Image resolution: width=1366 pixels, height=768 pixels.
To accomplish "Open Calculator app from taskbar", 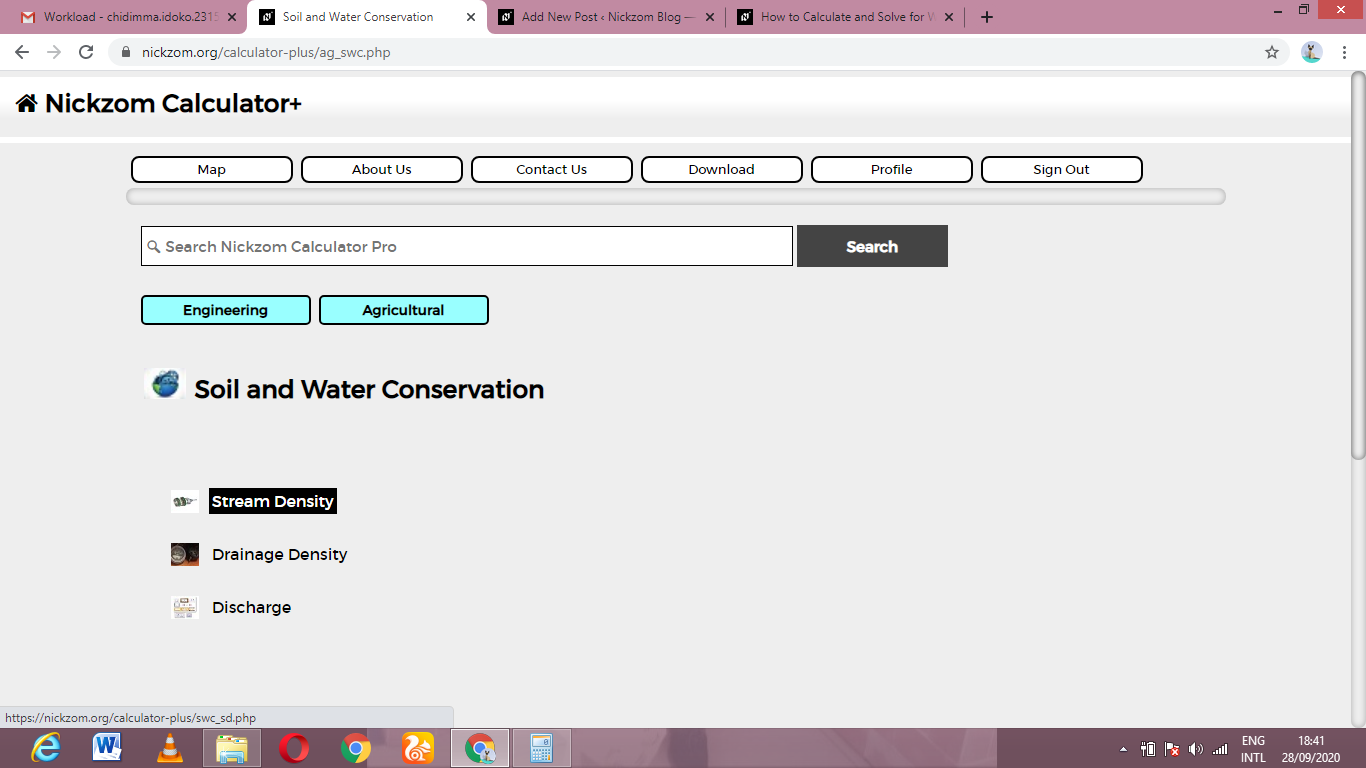I will 541,748.
